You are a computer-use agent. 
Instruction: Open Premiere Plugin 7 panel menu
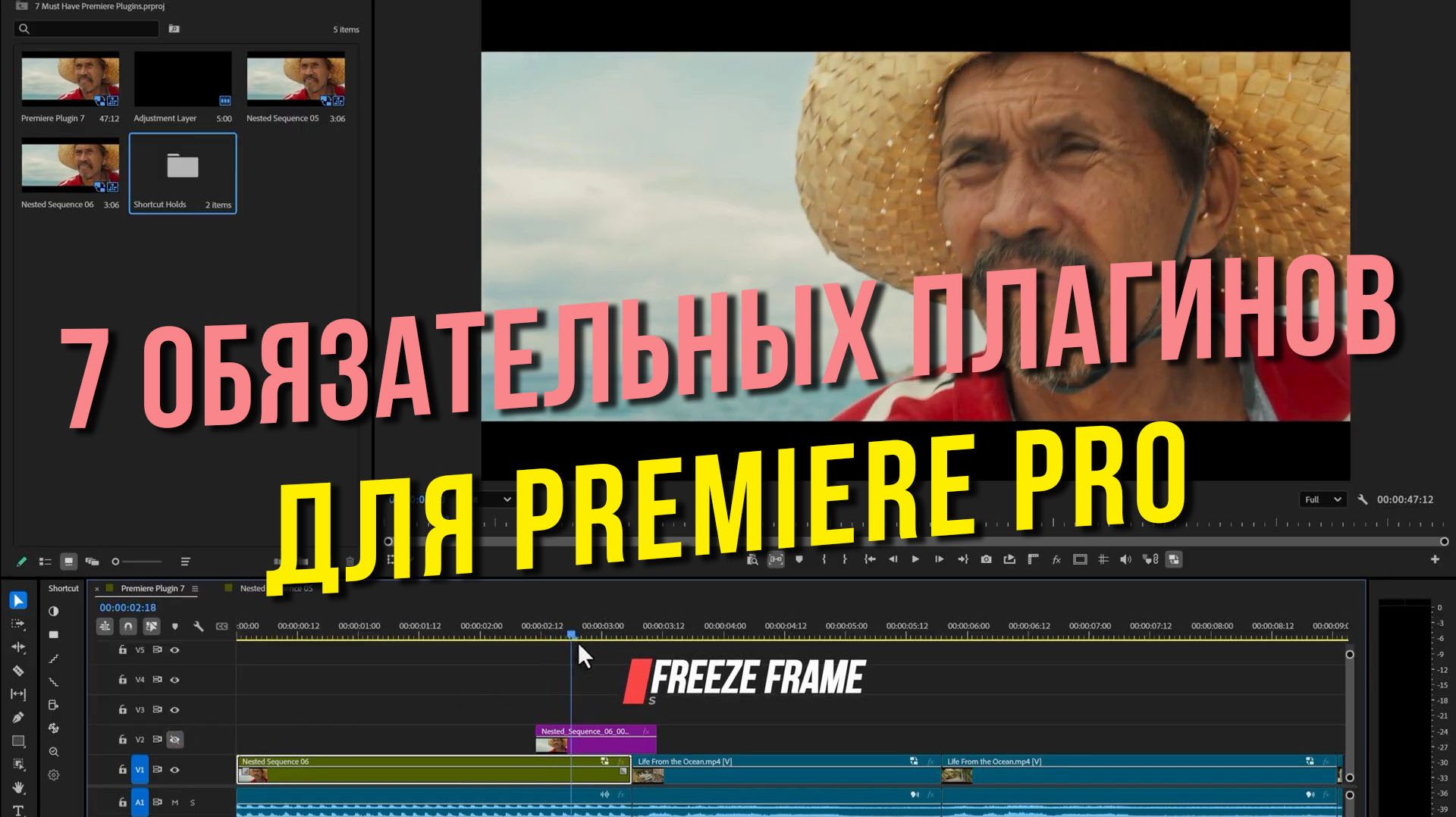pyautogui.click(x=195, y=589)
